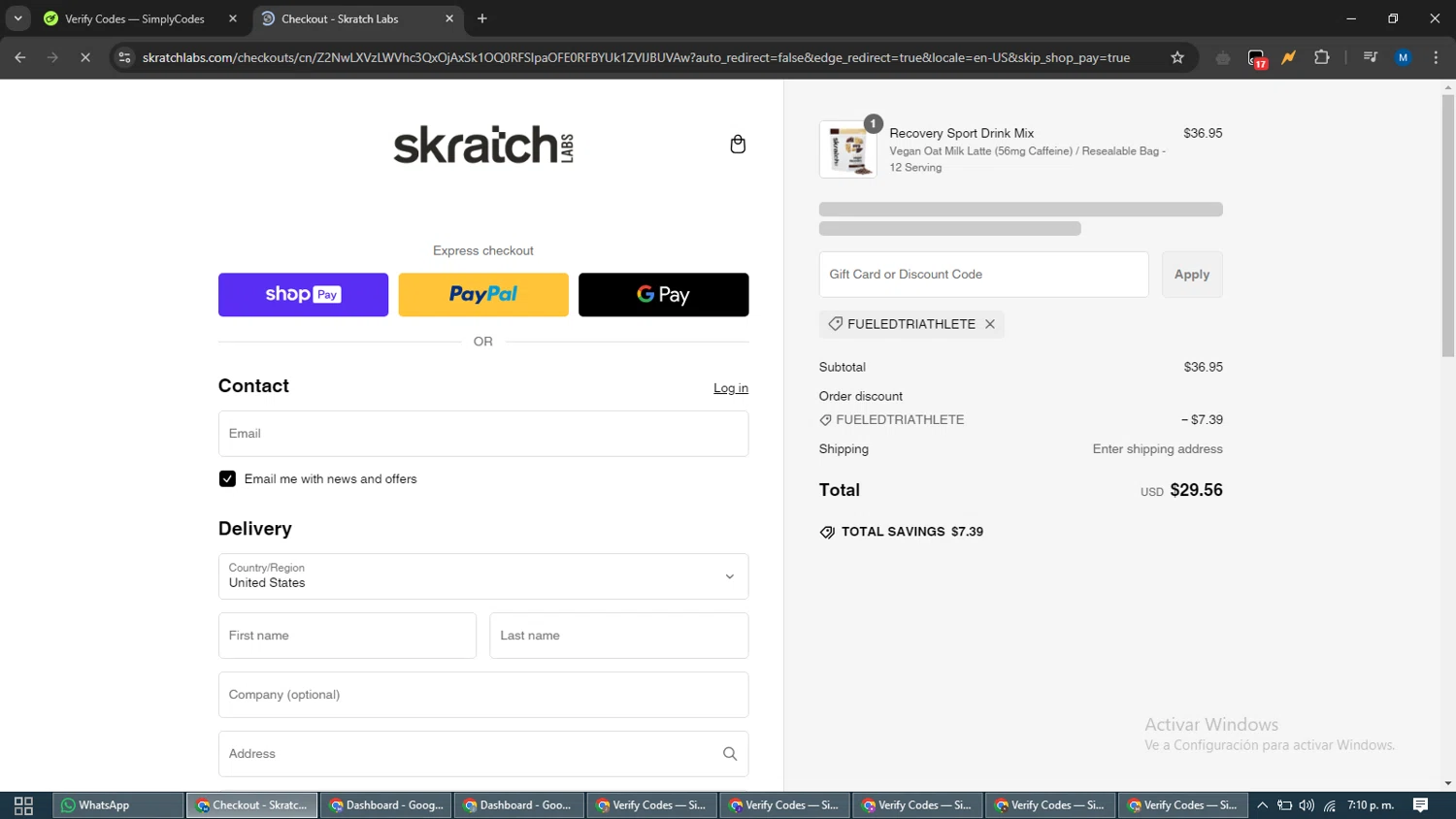Click the extension icon with red 17 badge

coord(1257,58)
